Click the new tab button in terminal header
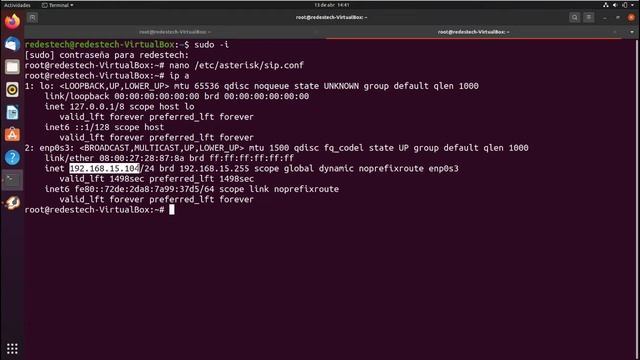 coord(32,18)
